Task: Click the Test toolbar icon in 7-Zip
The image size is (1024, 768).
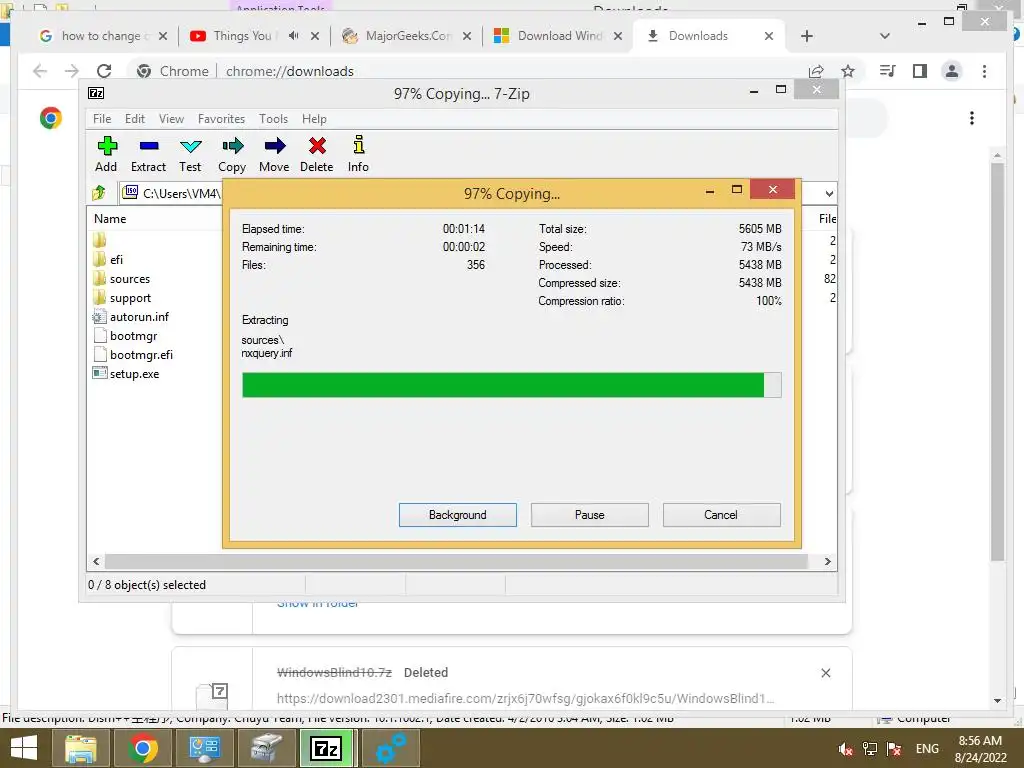Action: pos(190,154)
